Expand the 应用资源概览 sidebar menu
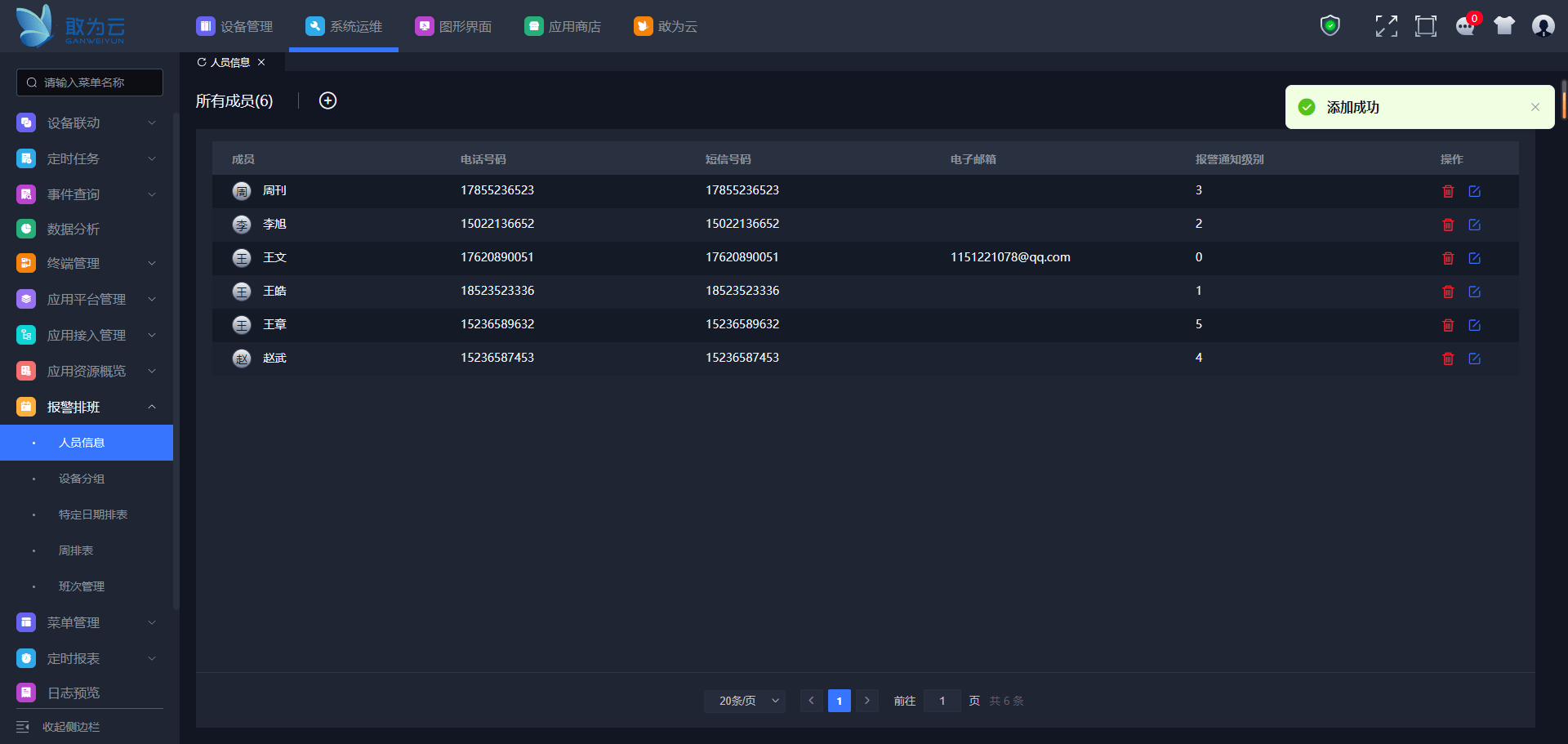This screenshot has height=744, width=1568. tap(87, 371)
